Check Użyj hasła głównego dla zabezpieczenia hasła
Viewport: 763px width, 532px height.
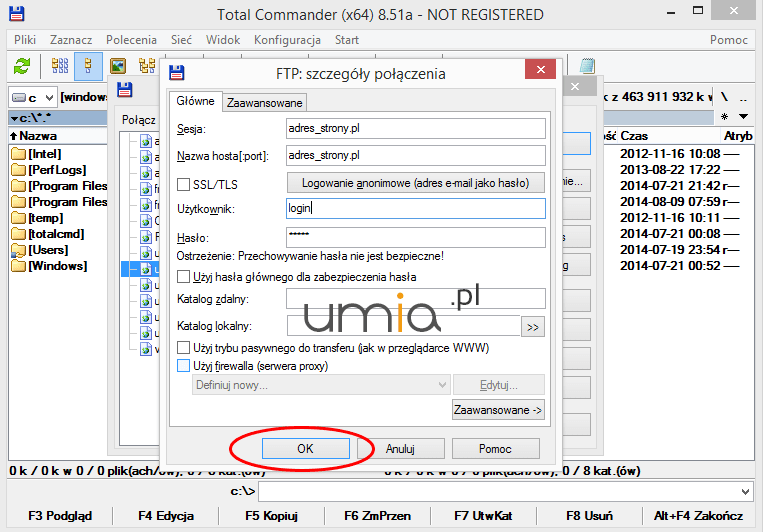coord(183,277)
